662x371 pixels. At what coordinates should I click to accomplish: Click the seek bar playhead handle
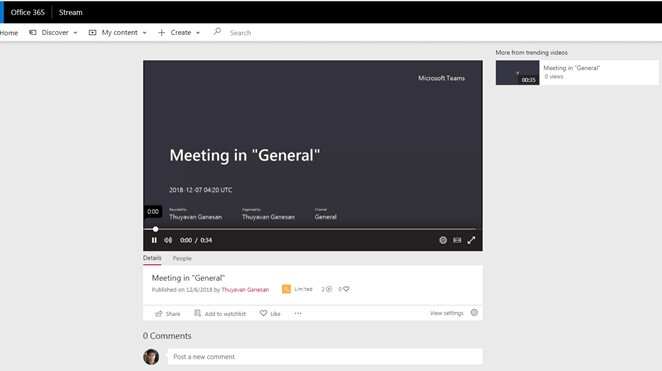(x=155, y=229)
